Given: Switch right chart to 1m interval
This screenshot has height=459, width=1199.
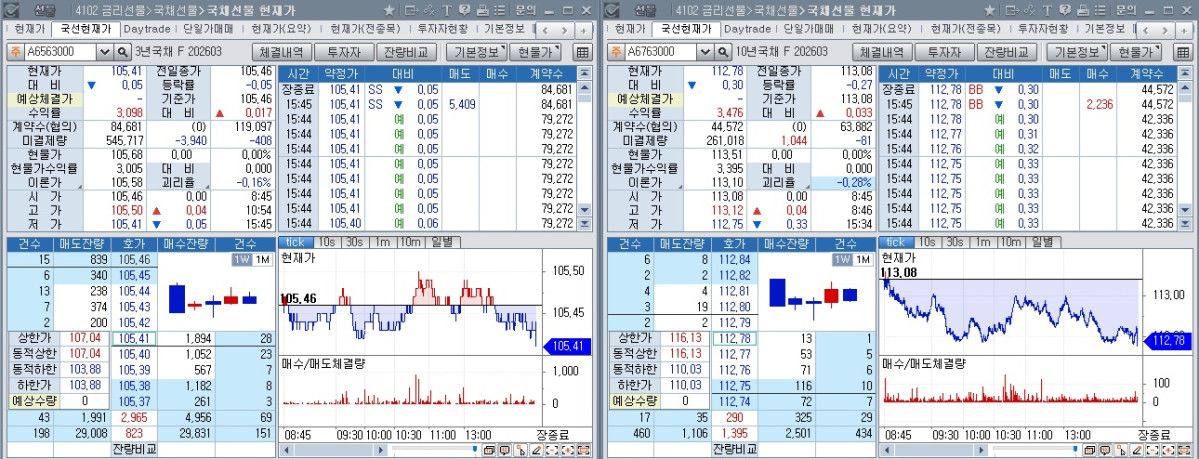Looking at the screenshot, I should click(981, 242).
